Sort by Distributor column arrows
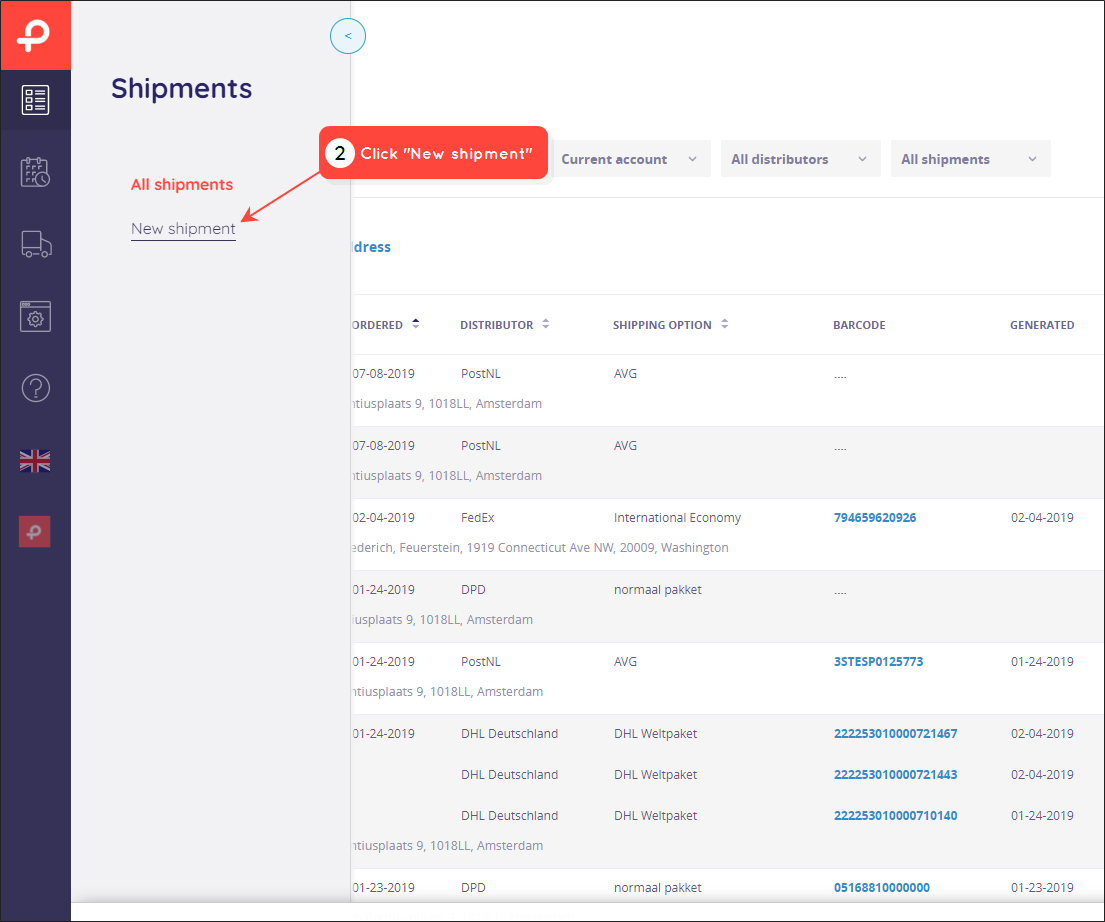 [545, 324]
